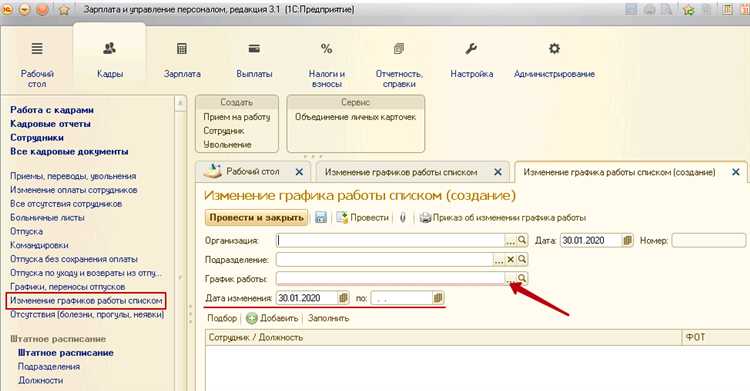
Task: Click the save diskette icon in the form toolbar
Action: coord(320,218)
